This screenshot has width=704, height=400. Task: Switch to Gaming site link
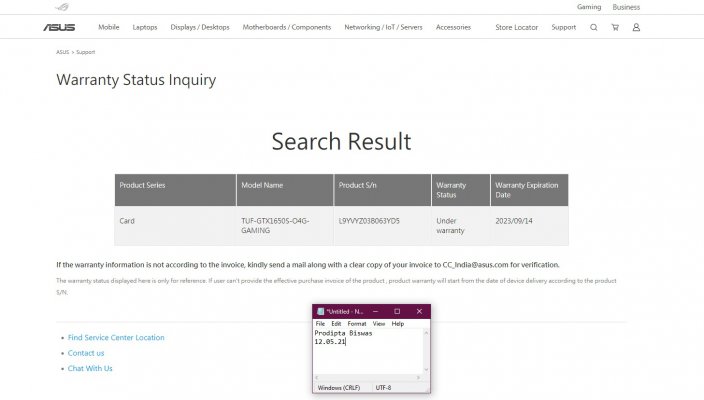click(x=589, y=7)
